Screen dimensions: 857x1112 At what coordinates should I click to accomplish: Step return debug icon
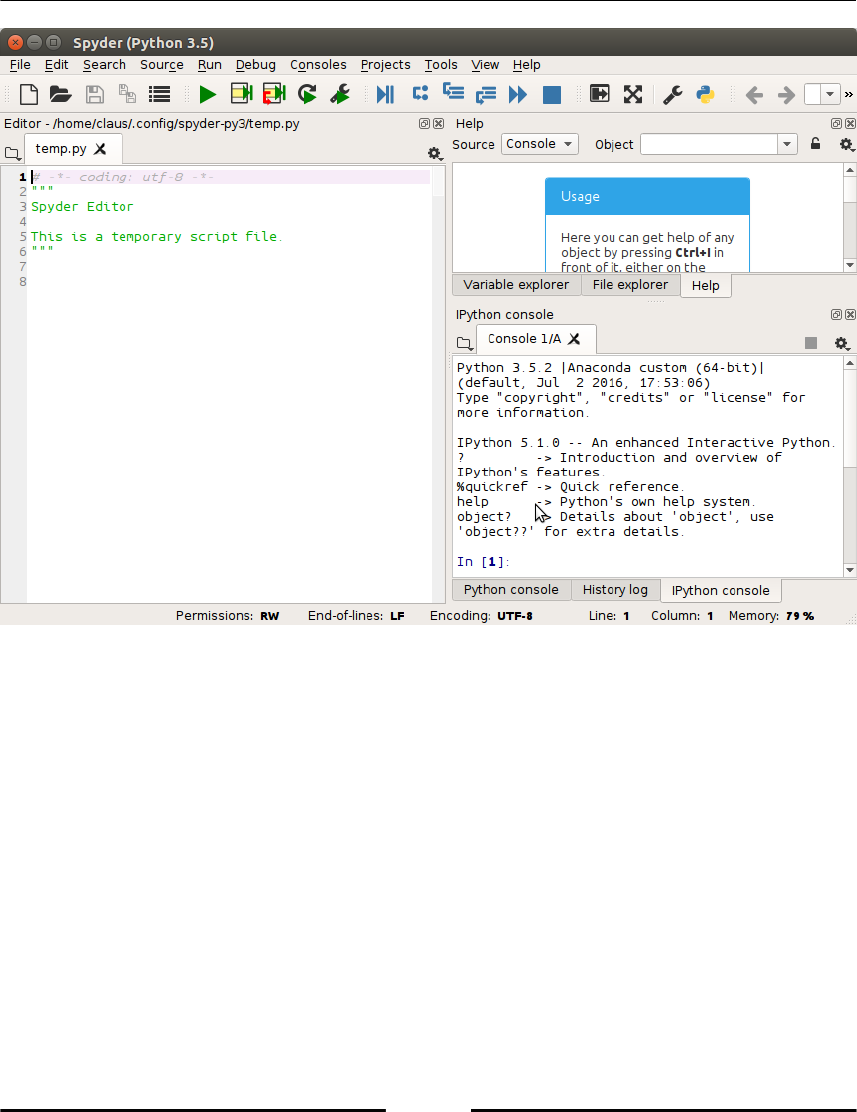[x=486, y=94]
